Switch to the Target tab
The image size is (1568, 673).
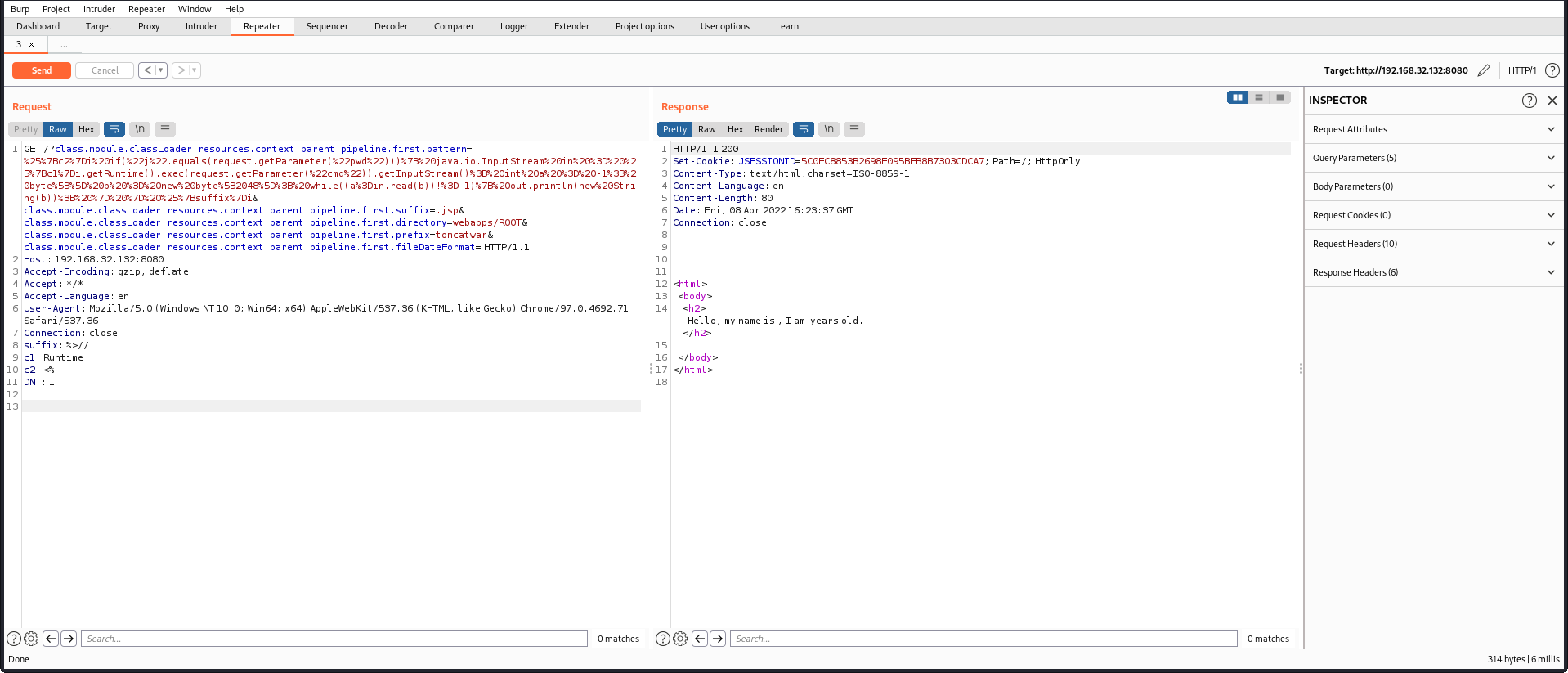[x=99, y=26]
